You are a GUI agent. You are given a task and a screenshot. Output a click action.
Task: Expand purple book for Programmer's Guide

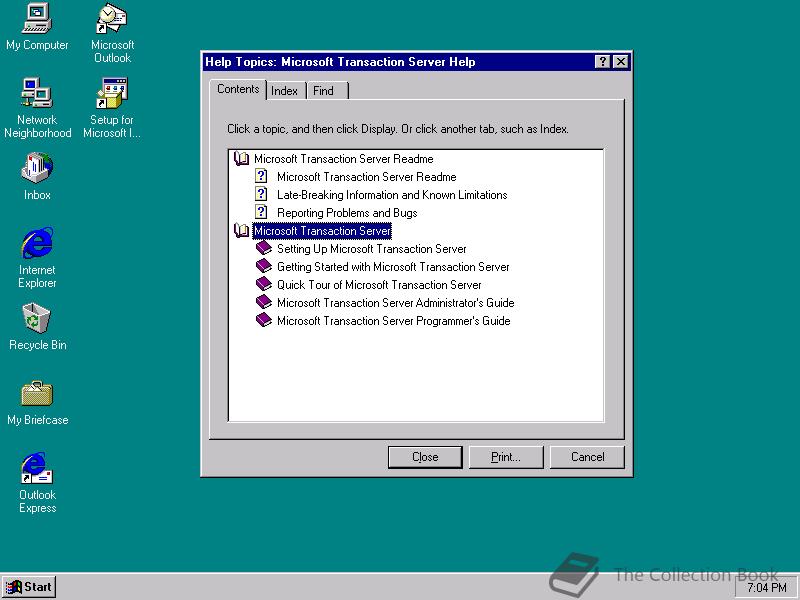[264, 320]
